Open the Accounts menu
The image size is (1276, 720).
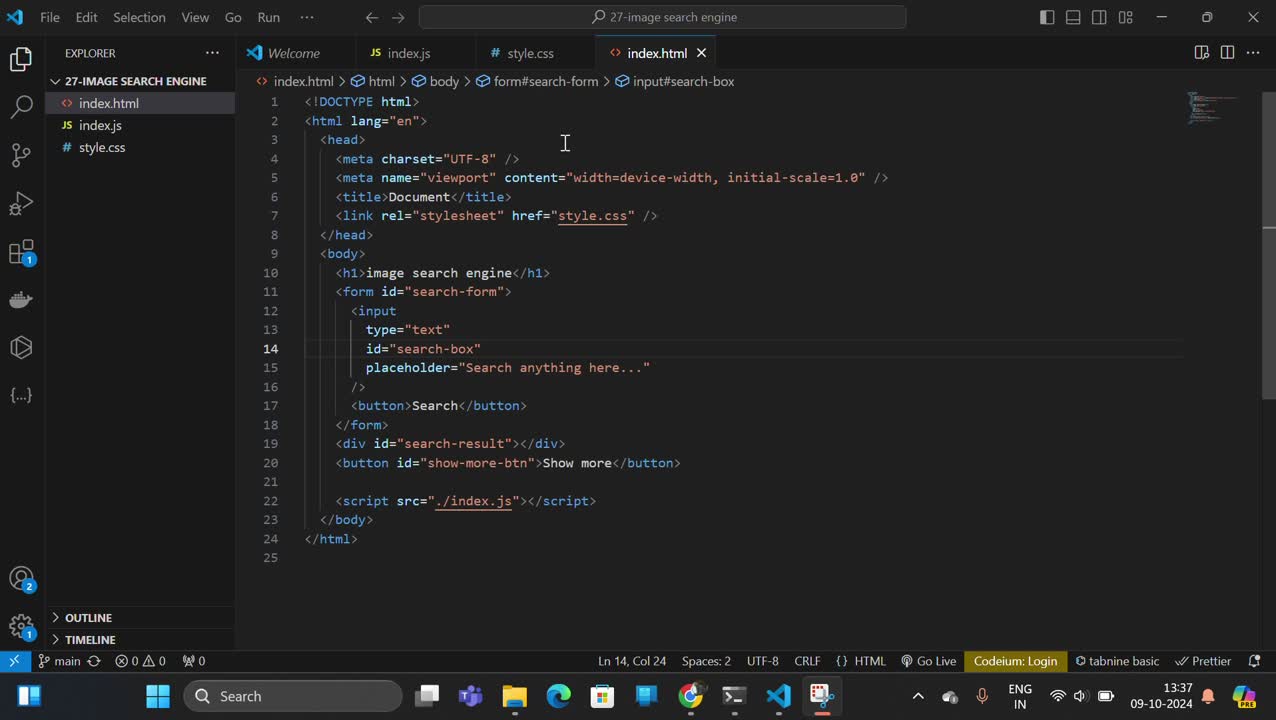(21, 579)
